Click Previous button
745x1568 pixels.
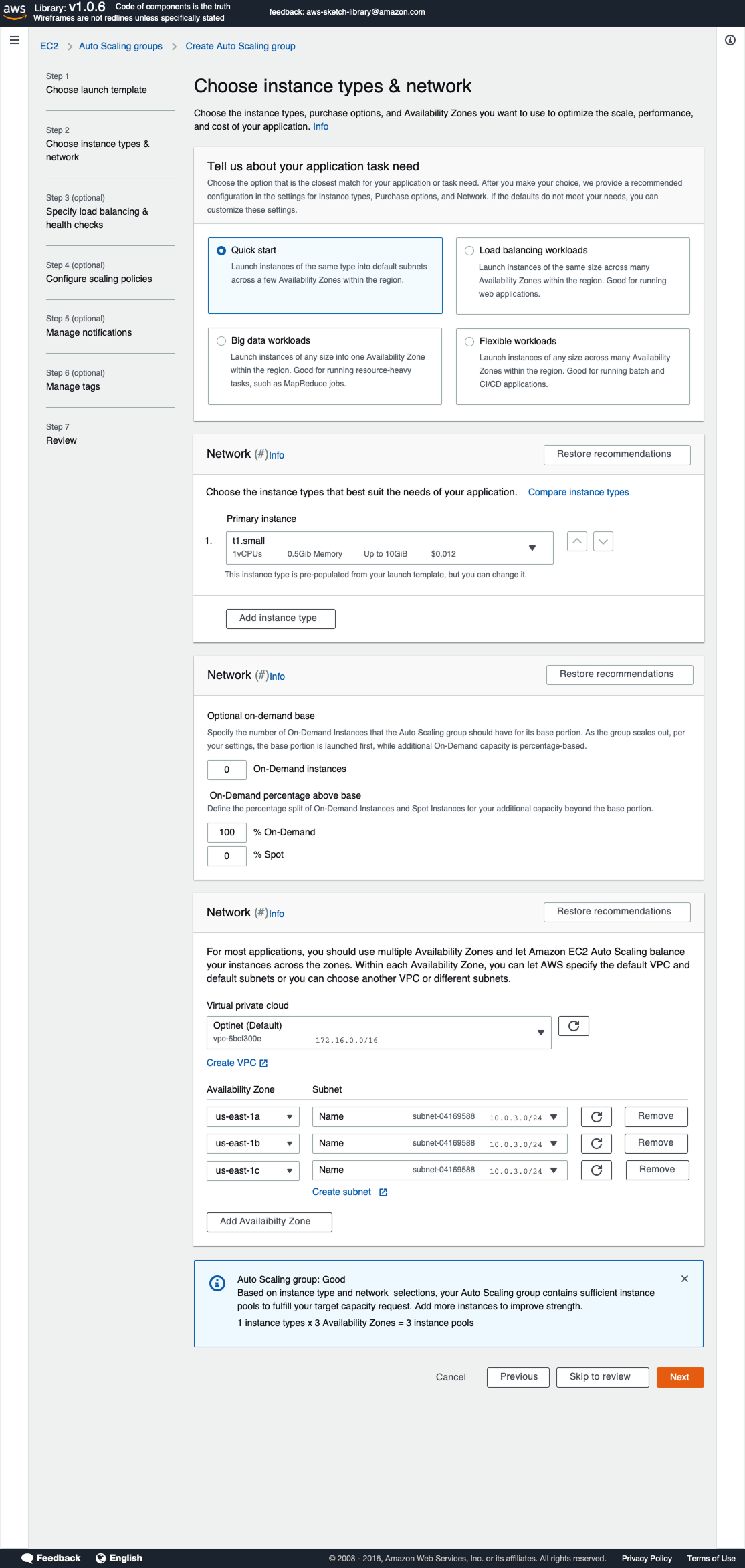[518, 1377]
